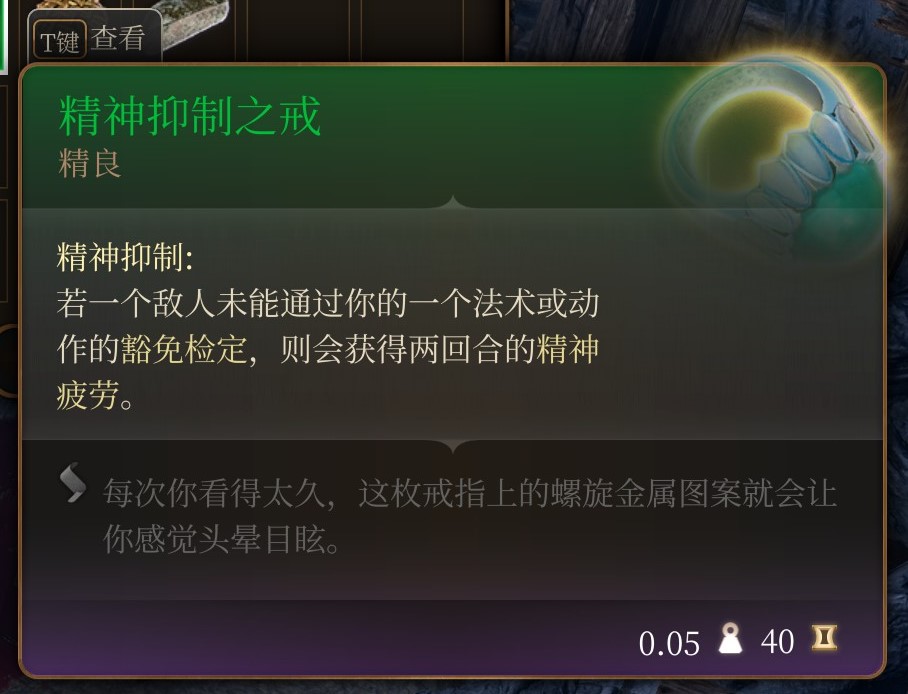Click the divider notch above lore text
The image size is (908, 694).
[x=453, y=445]
